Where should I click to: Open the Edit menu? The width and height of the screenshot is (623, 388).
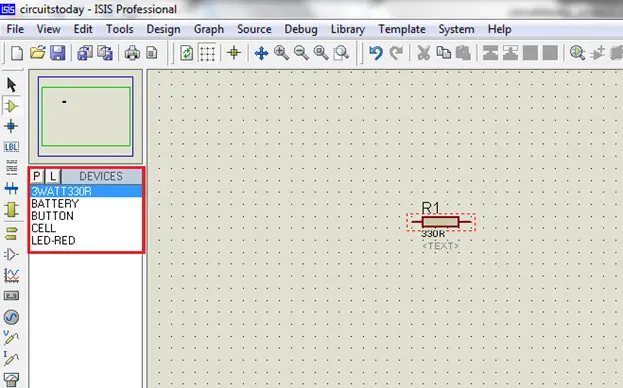click(83, 29)
